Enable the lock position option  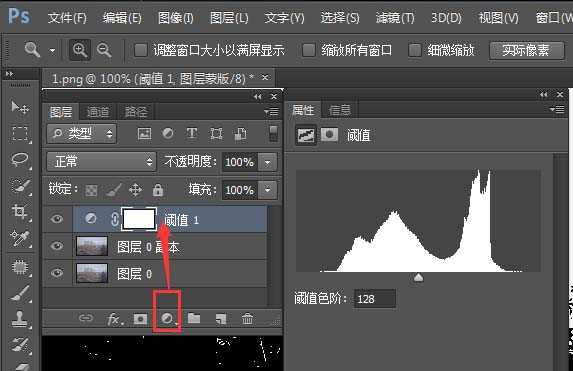coord(135,190)
